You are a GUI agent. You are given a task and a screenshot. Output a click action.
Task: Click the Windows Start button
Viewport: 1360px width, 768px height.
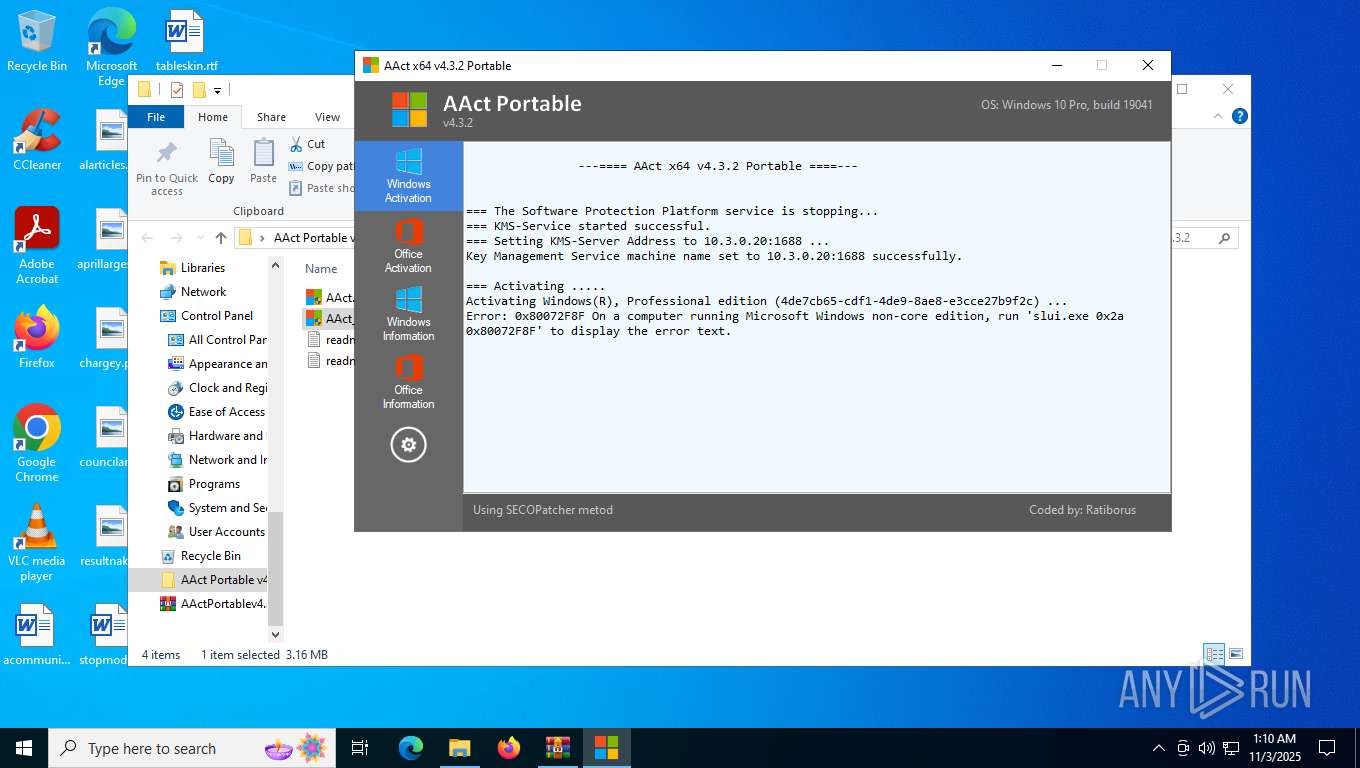(23, 748)
